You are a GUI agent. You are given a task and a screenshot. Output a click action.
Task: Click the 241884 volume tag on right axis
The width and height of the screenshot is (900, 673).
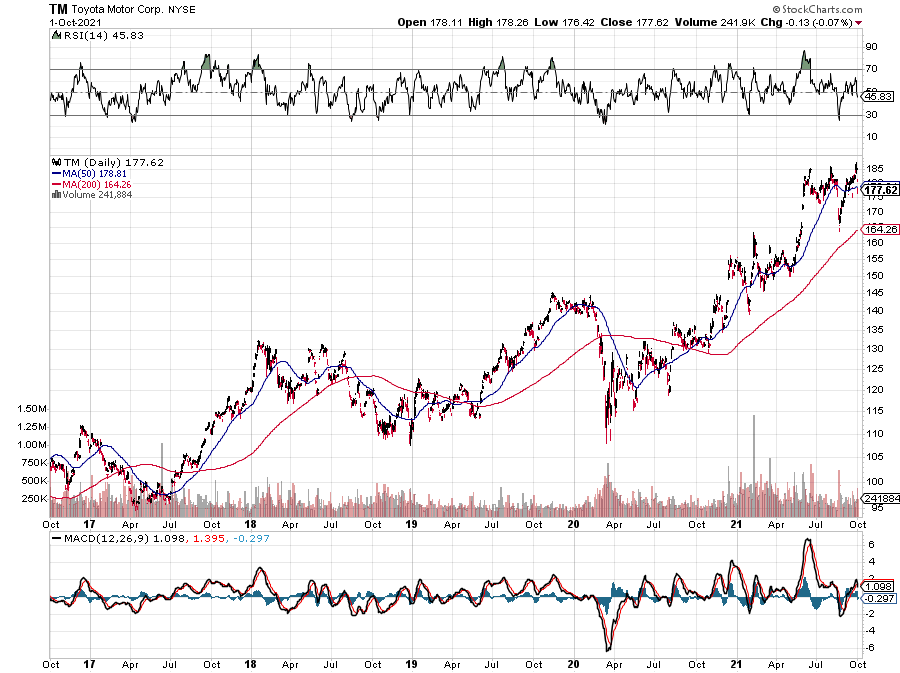point(882,498)
